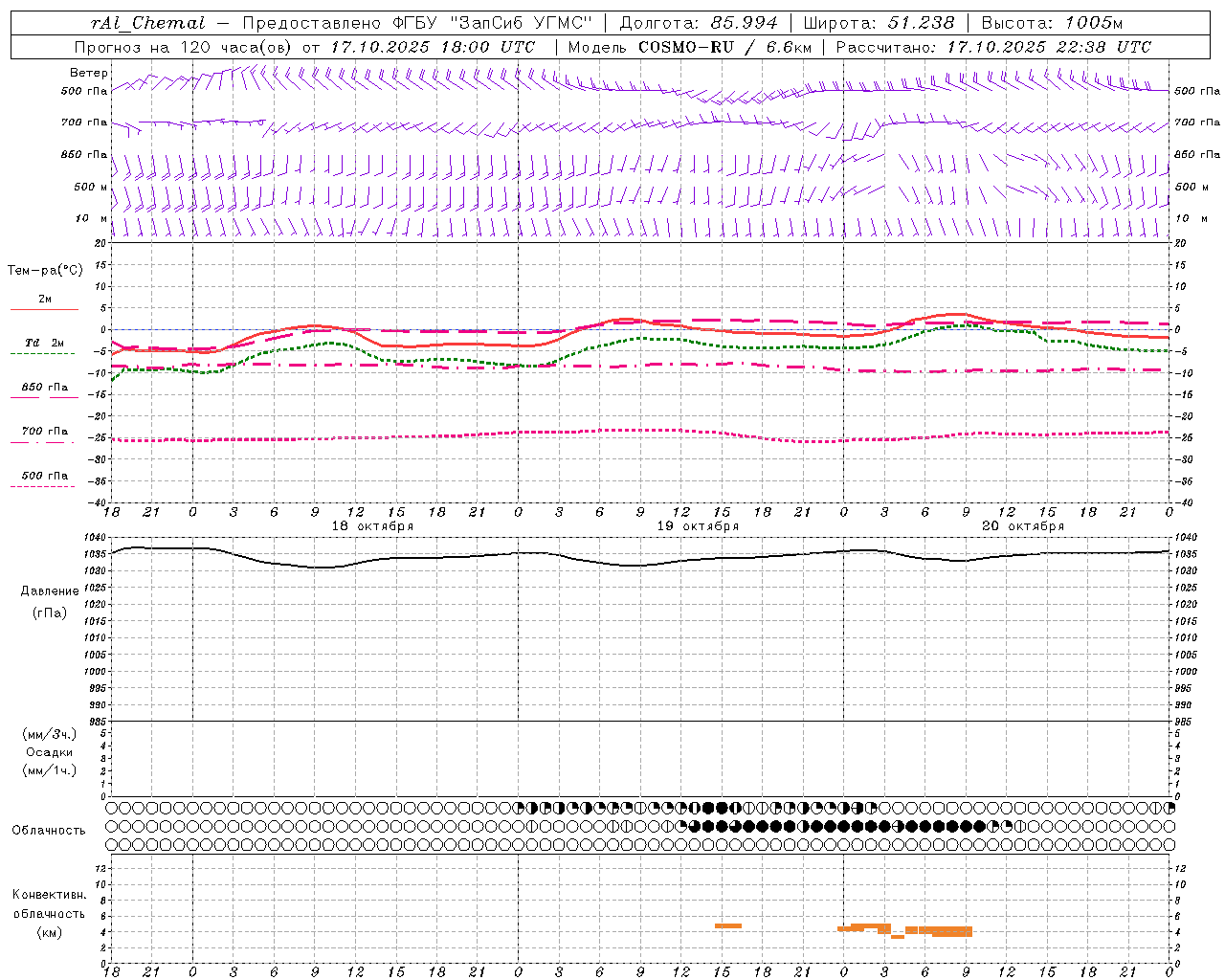Click the Td 2м legend label
Screen dimensions: 1225x980
44,343
